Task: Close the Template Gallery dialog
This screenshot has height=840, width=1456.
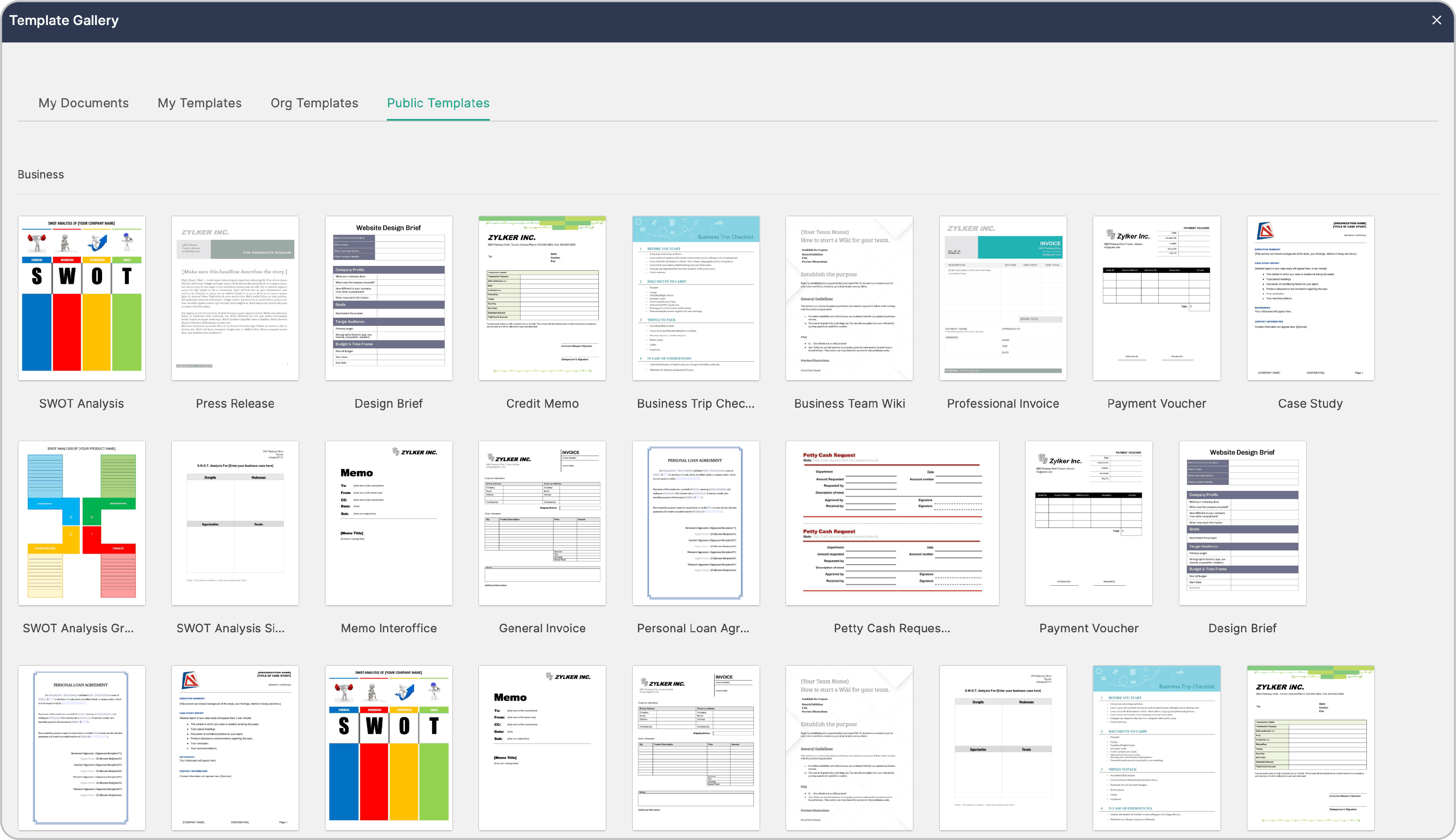Action: coord(1436,20)
